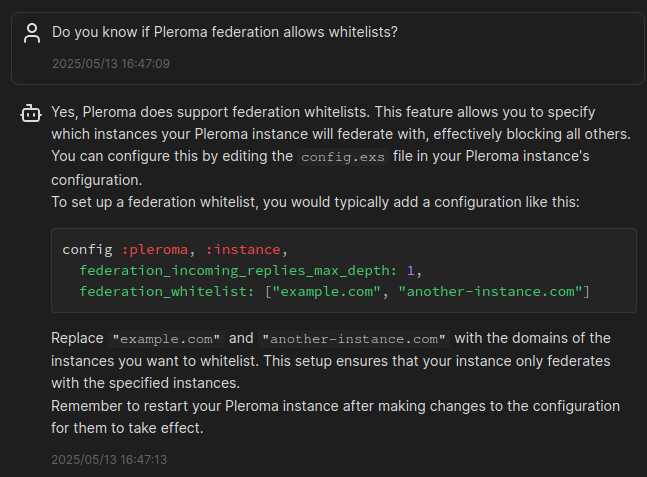Click the code line config :pleroma, :instance
Viewport: 647px width, 477px height.
click(175, 250)
